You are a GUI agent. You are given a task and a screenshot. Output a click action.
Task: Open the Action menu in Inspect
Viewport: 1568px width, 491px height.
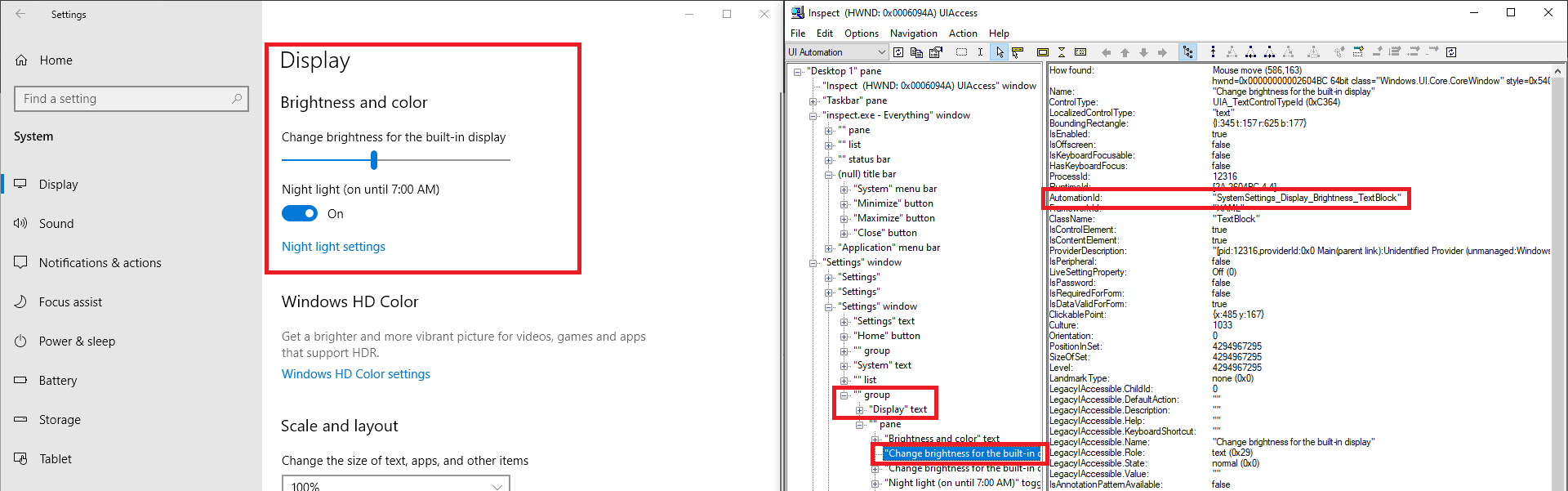pos(963,33)
